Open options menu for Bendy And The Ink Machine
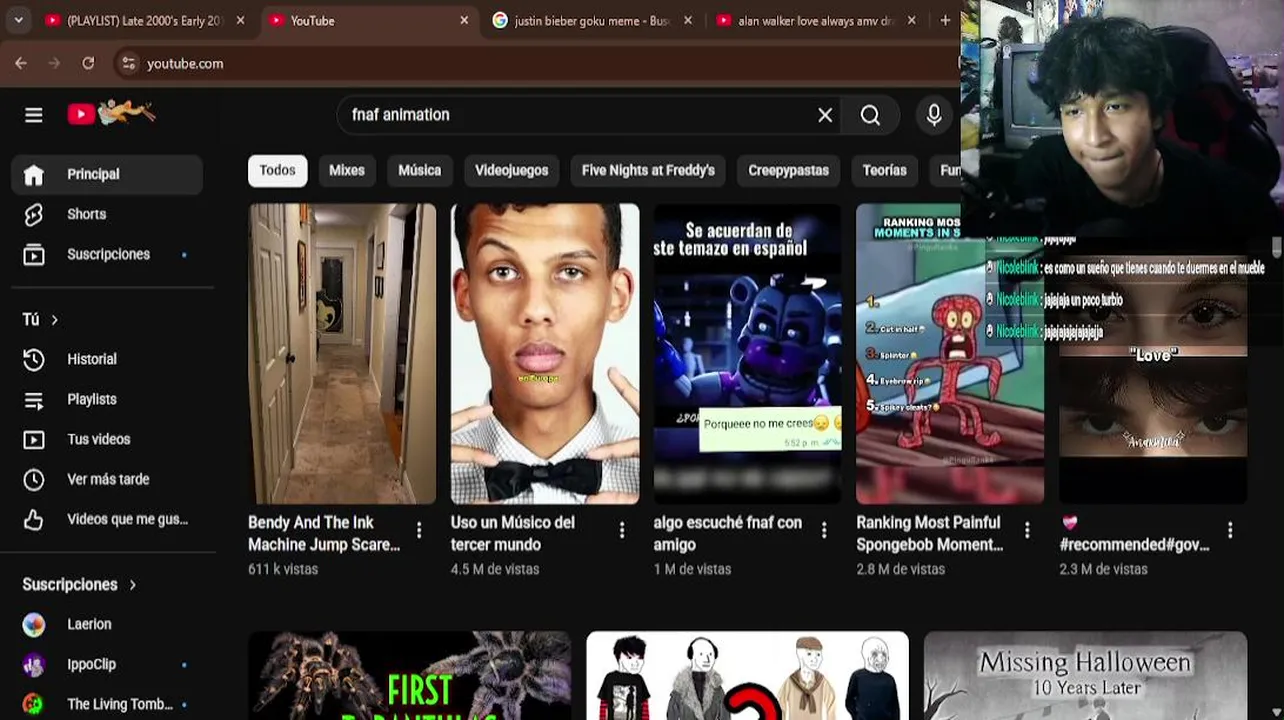 coord(419,530)
